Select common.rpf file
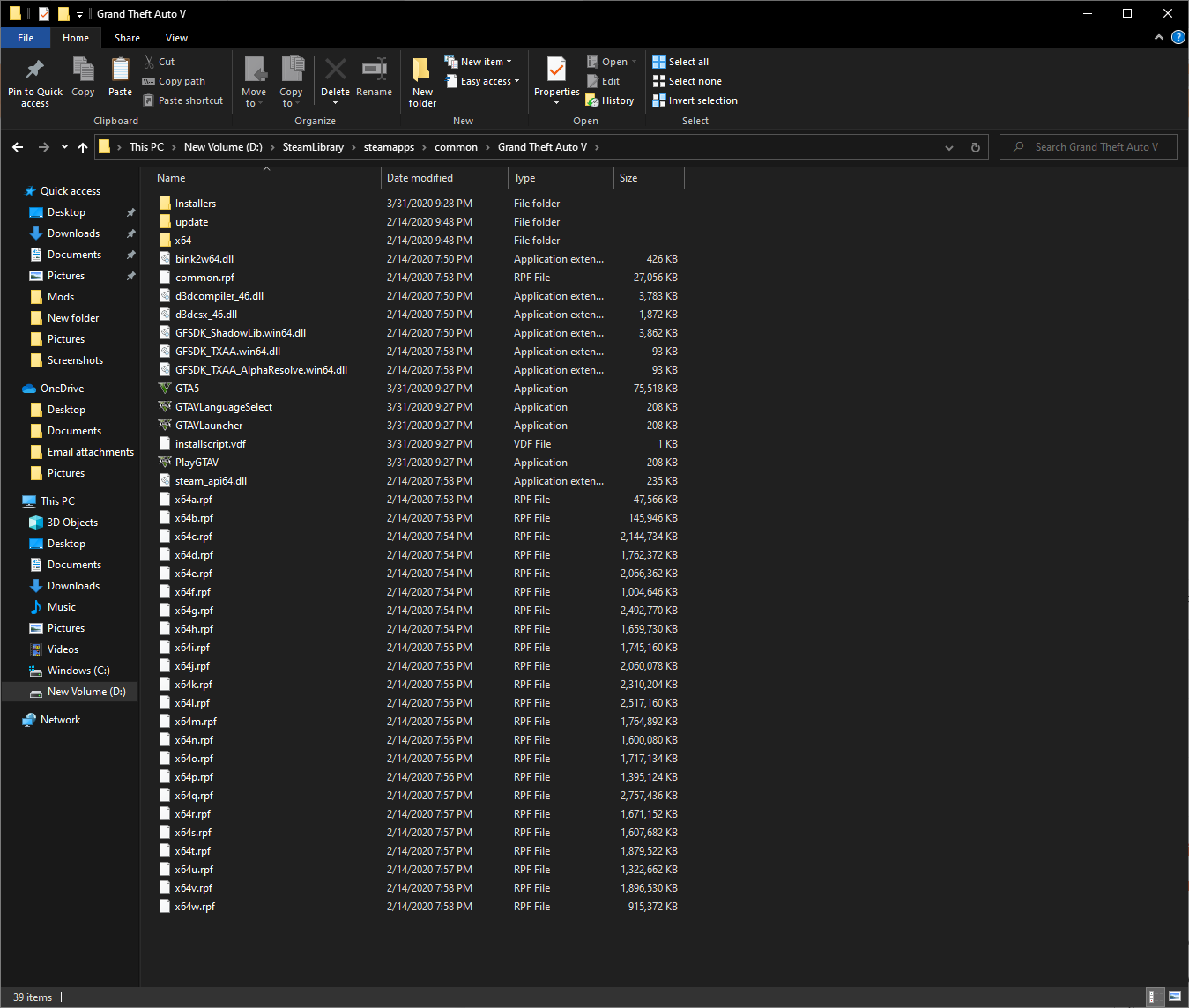 204,278
